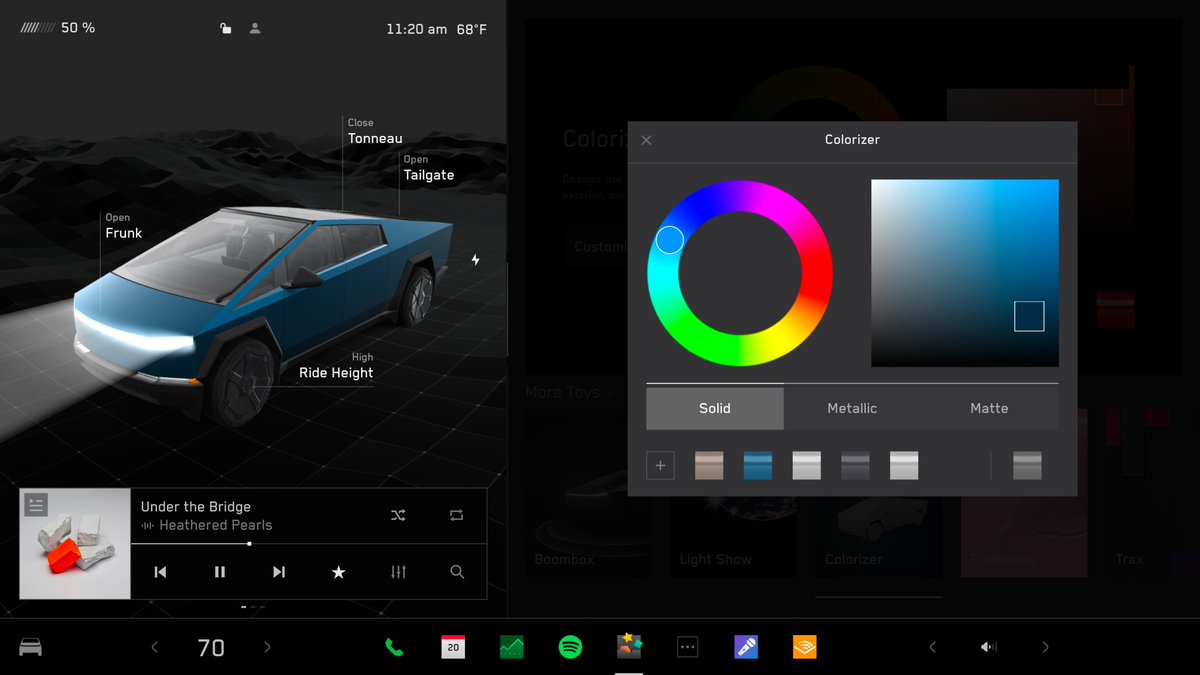
Task: Tap the 11:20 am clock
Action: pos(417,29)
